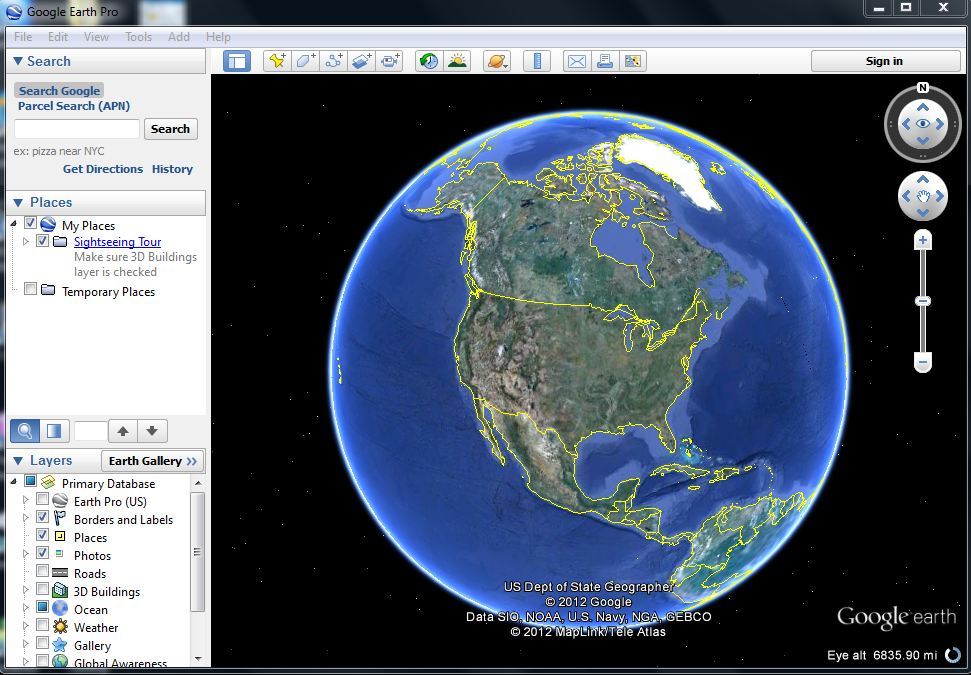Check the Temporary Places checkbox
The height and width of the screenshot is (675, 971).
pyautogui.click(x=31, y=290)
